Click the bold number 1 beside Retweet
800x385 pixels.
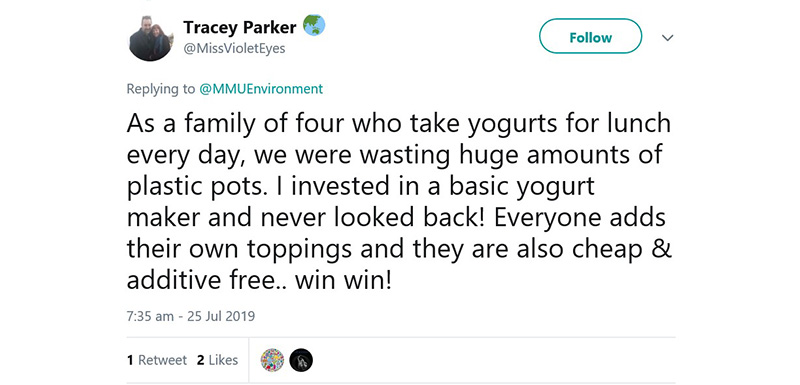coord(131,361)
